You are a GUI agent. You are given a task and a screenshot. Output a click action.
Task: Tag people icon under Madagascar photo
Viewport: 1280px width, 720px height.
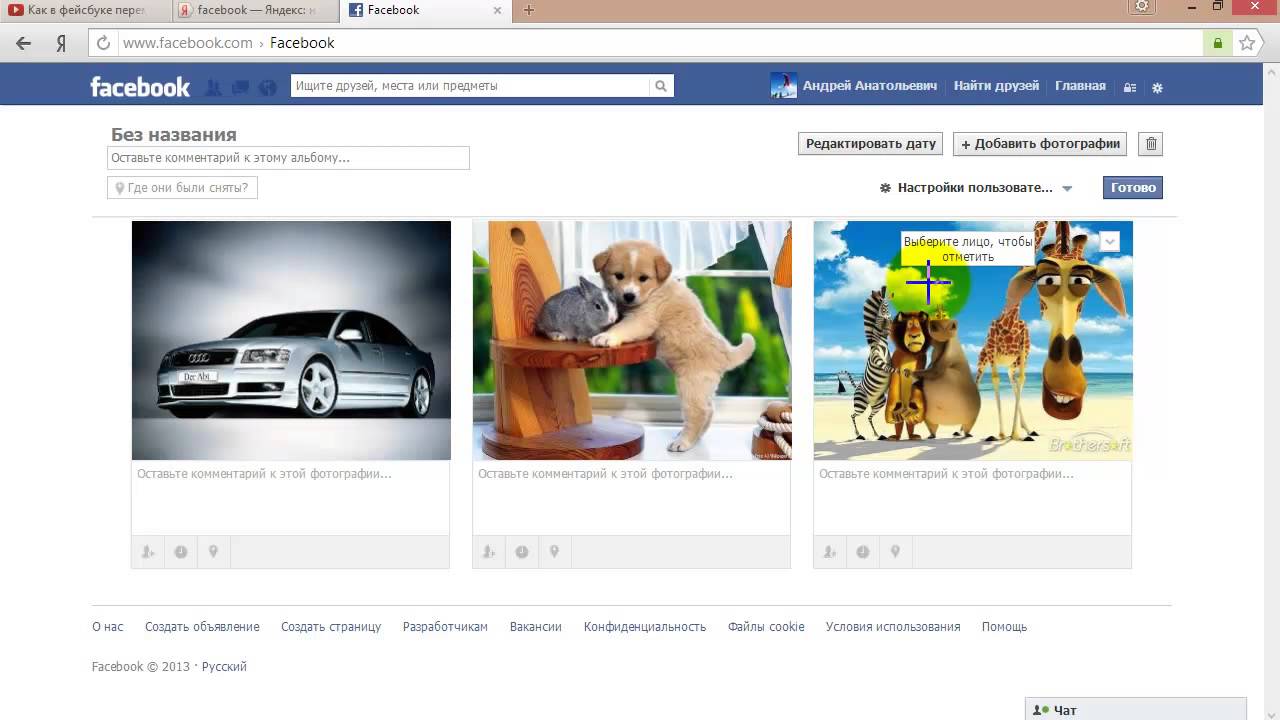point(830,551)
